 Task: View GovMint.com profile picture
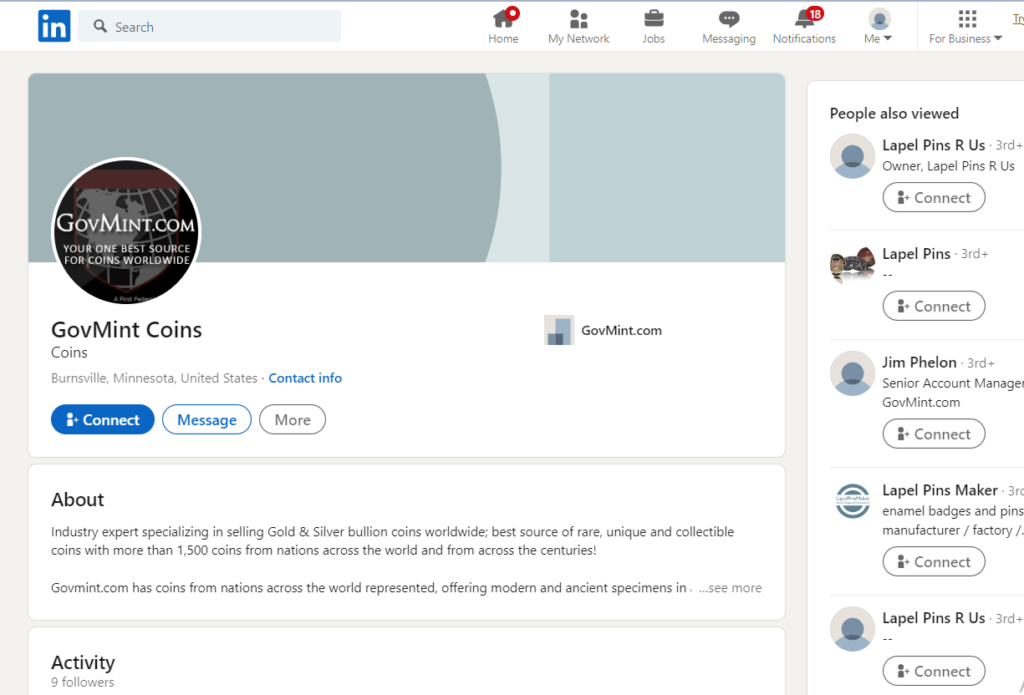pyautogui.click(x=126, y=231)
